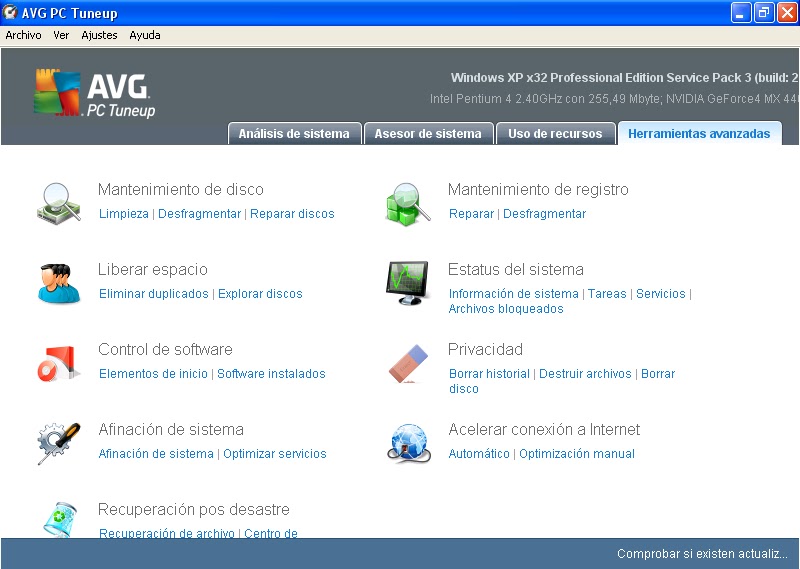
Task: Click the Mantenimiento de disco heading
Action: (181, 189)
